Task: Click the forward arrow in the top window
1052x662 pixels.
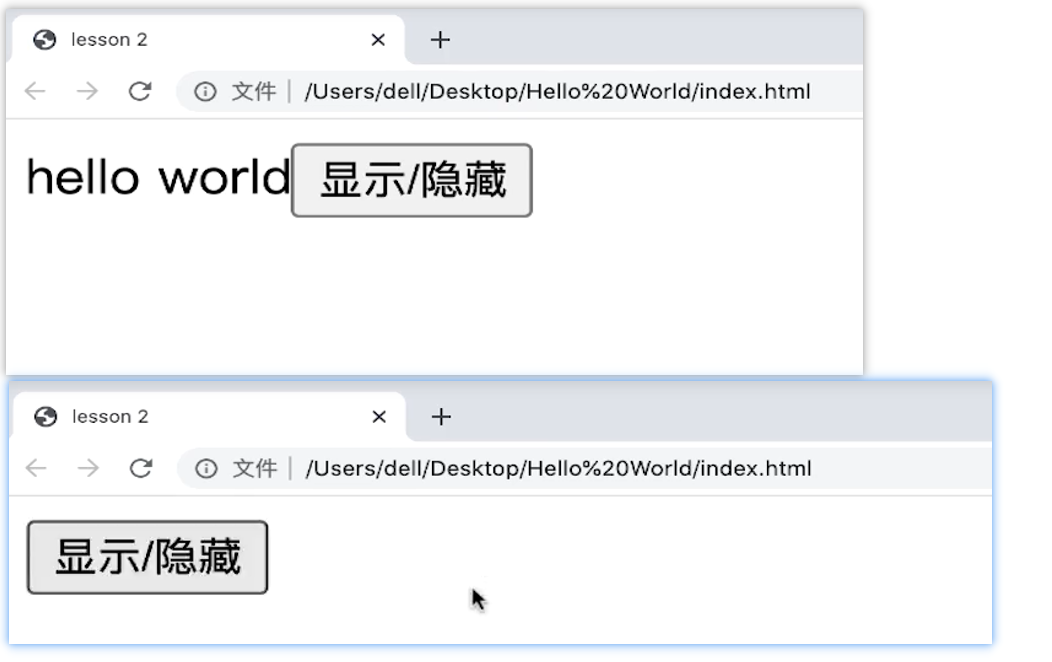Action: click(87, 91)
